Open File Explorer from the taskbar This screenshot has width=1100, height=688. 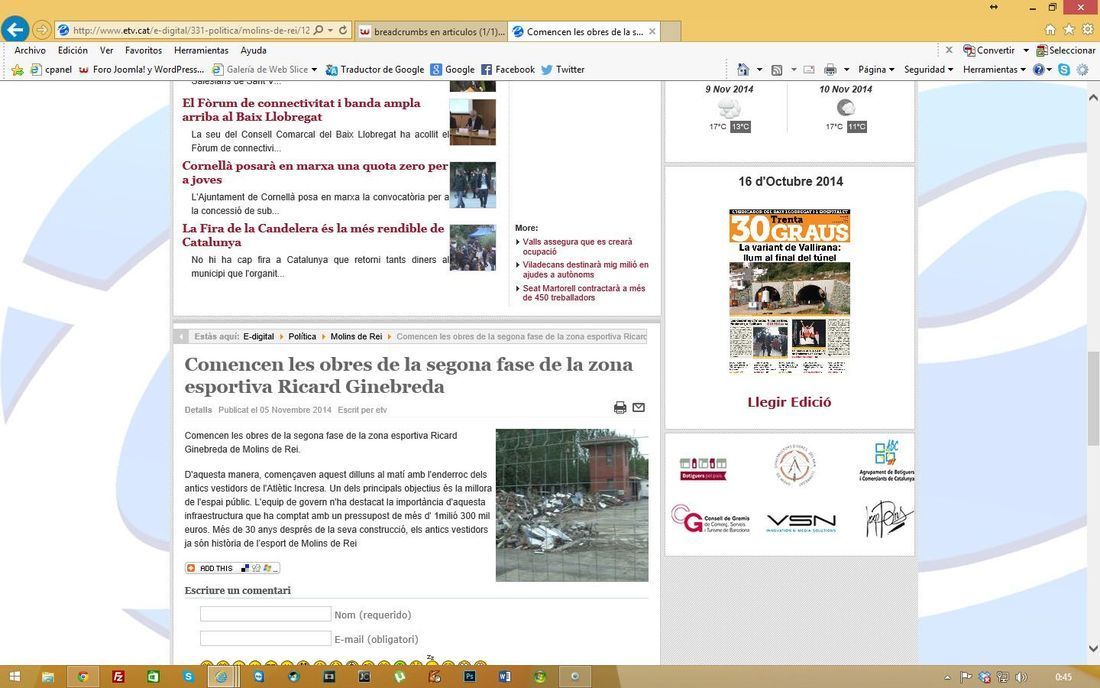(x=48, y=677)
